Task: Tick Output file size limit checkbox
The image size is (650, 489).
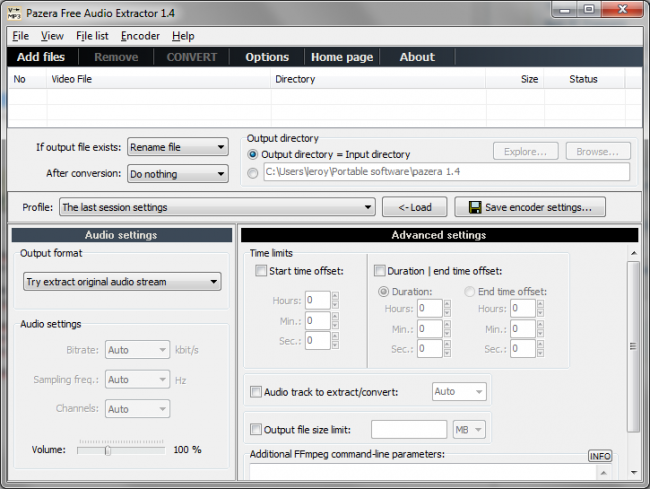Action: click(x=256, y=429)
